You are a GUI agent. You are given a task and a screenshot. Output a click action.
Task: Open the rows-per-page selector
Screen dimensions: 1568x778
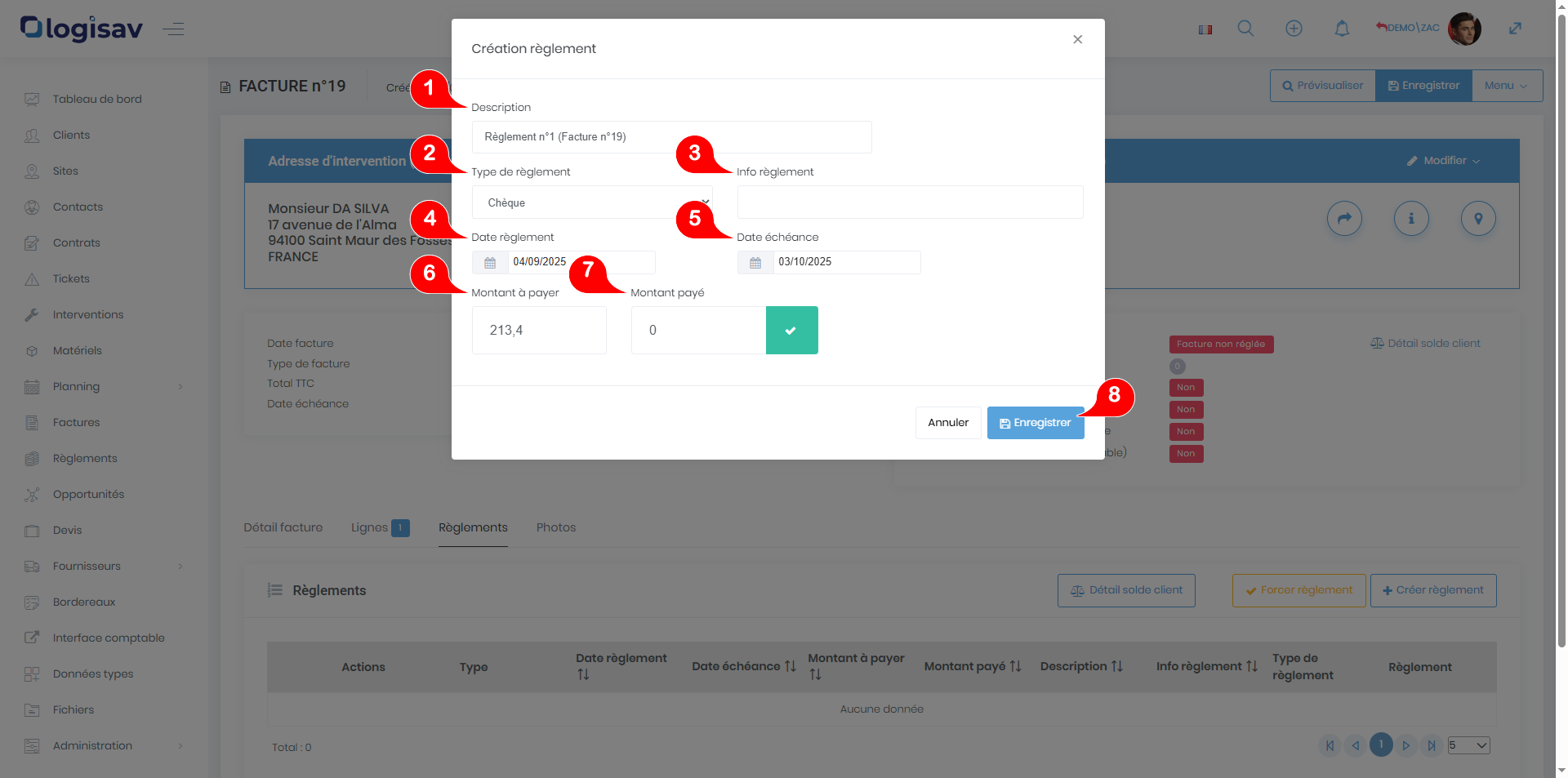tap(1468, 745)
